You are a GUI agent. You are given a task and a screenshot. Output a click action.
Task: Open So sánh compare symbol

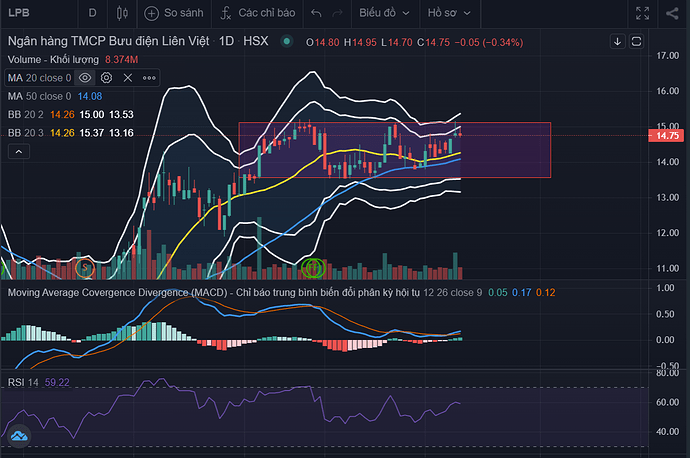coord(174,13)
